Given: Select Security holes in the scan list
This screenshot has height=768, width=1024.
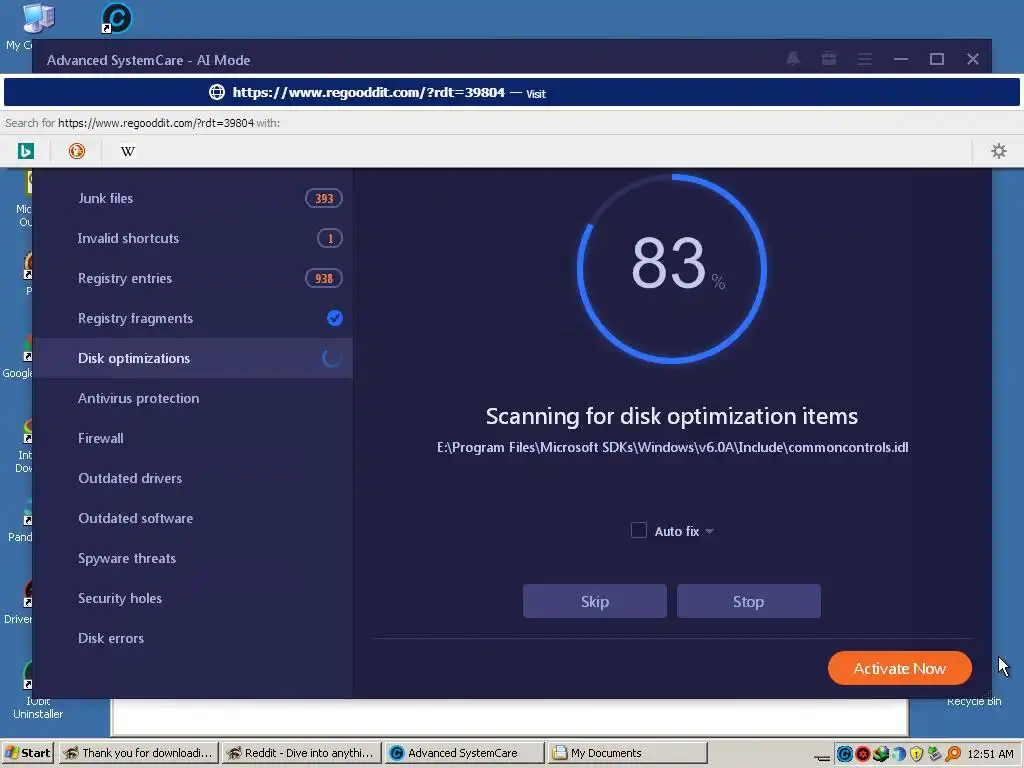Looking at the screenshot, I should click(x=193, y=598).
